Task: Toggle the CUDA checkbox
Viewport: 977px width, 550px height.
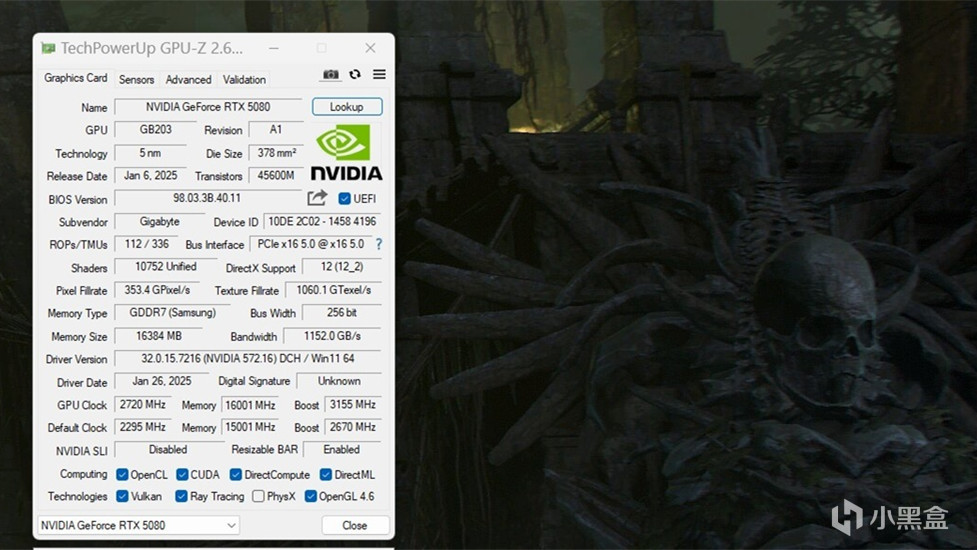Action: pos(182,475)
